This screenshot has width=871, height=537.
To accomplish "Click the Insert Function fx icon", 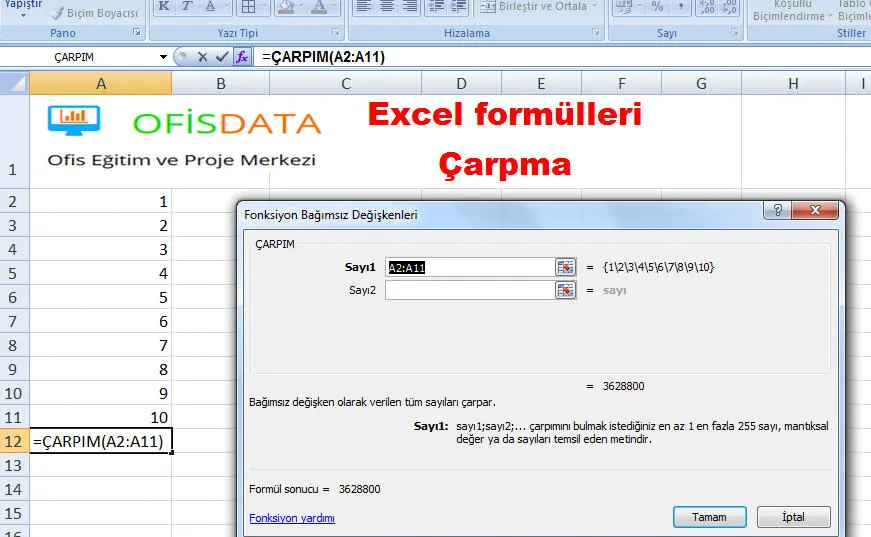I will click(241, 57).
